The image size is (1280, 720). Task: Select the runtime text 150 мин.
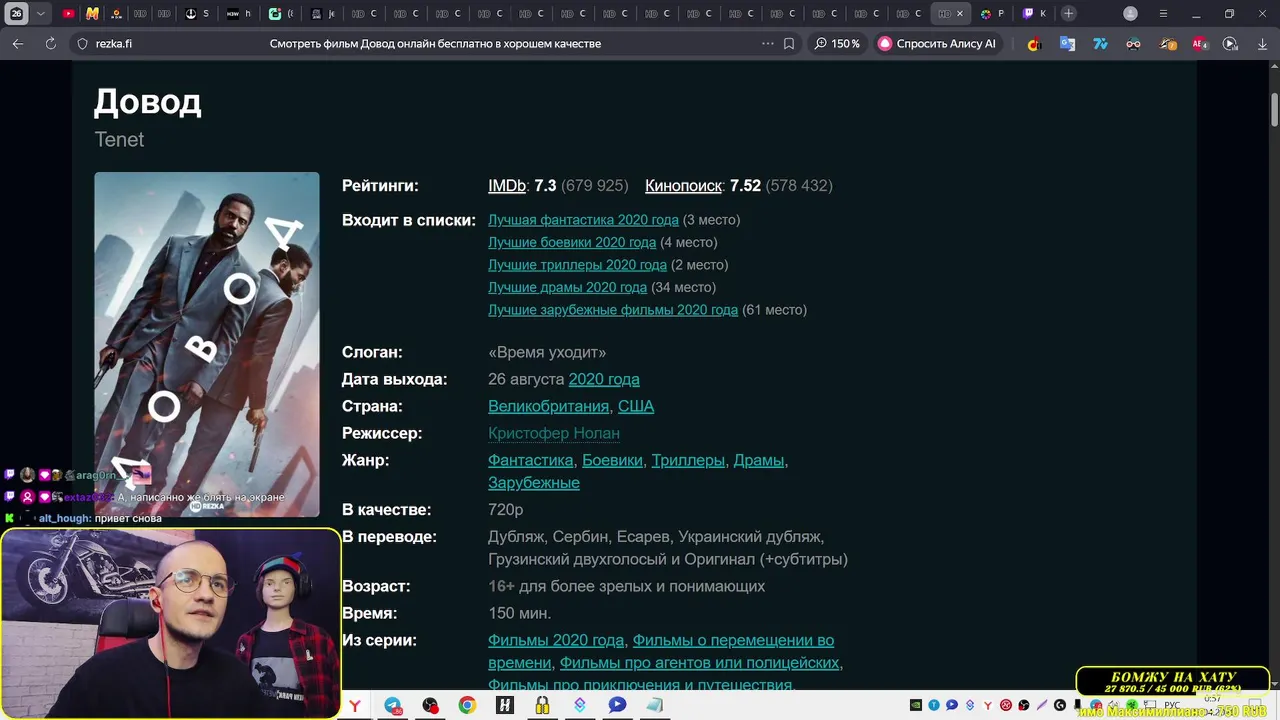point(520,613)
